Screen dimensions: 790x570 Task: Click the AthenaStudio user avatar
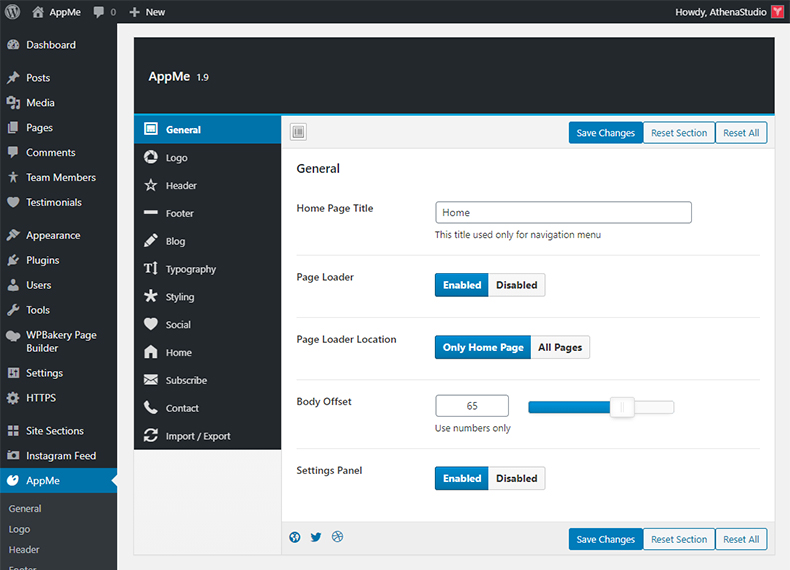[778, 12]
